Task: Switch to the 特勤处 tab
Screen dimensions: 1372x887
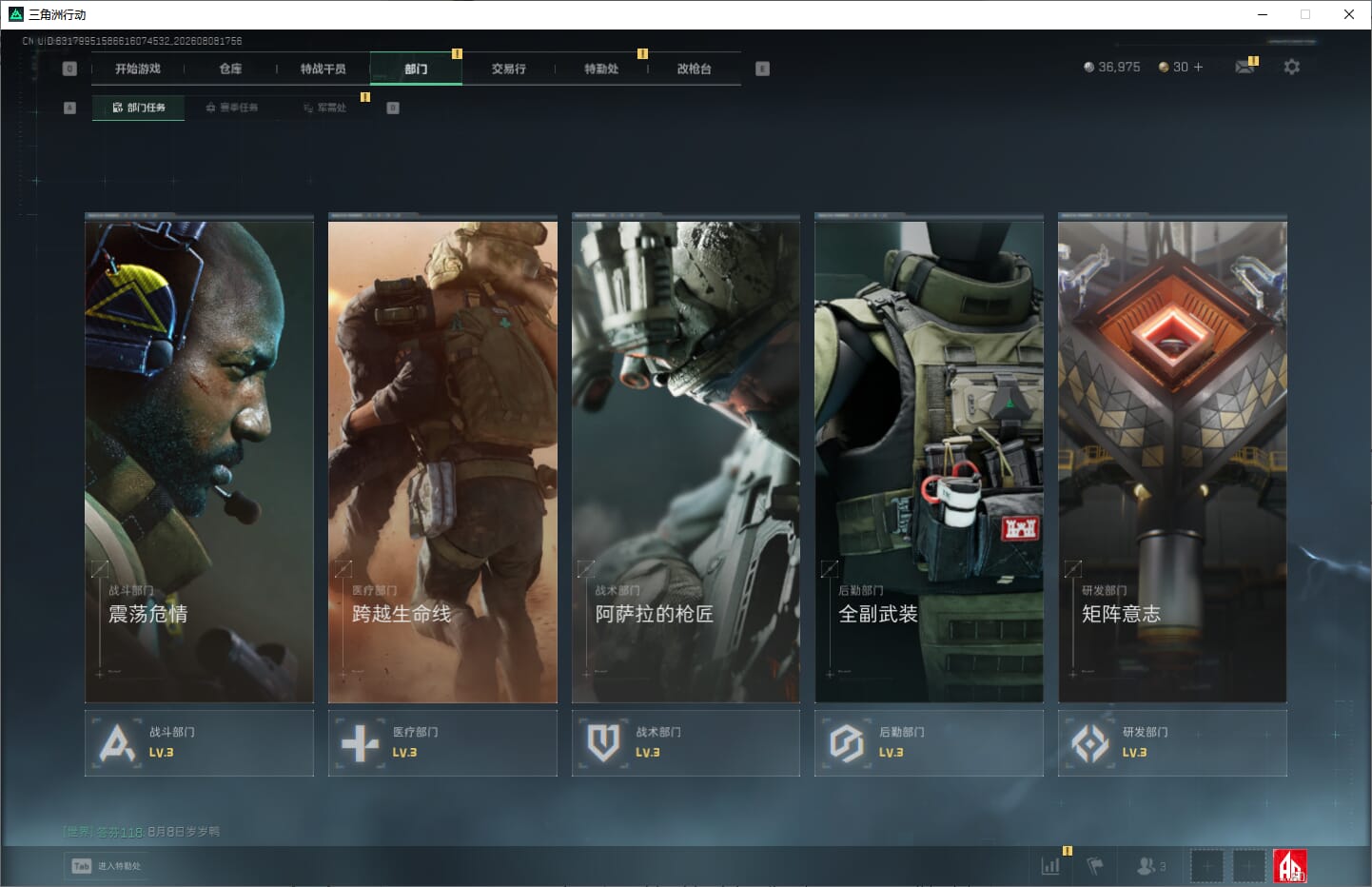Action: pyautogui.click(x=601, y=69)
